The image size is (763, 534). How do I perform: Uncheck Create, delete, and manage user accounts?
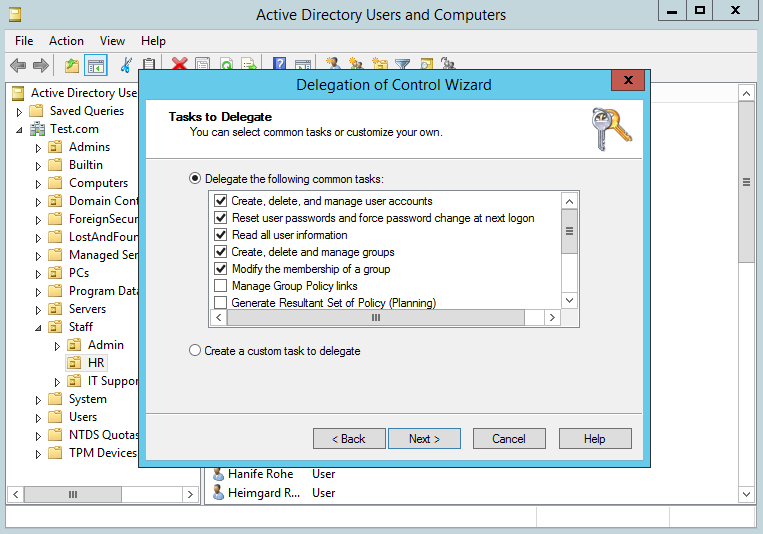pyautogui.click(x=220, y=201)
